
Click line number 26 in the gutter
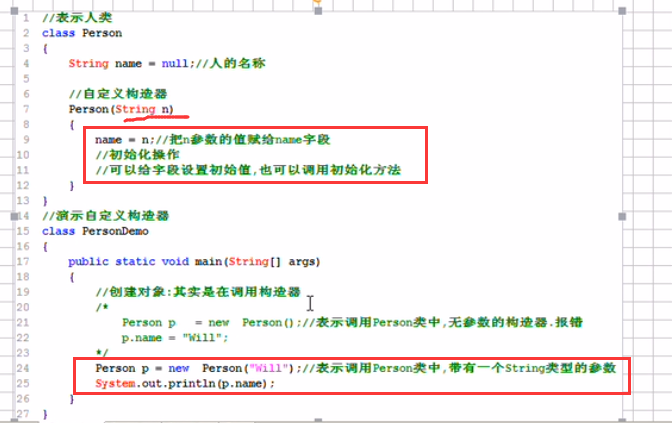coord(23,399)
